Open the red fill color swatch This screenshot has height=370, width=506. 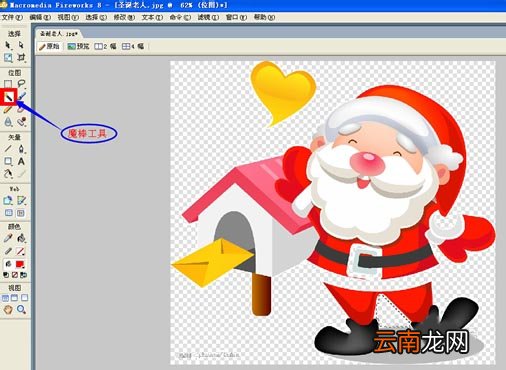pyautogui.click(x=20, y=264)
